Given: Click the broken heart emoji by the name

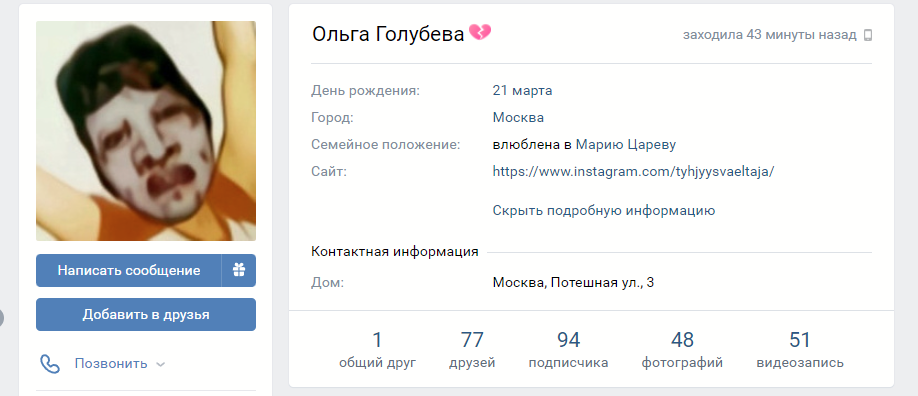Looking at the screenshot, I should (480, 33).
